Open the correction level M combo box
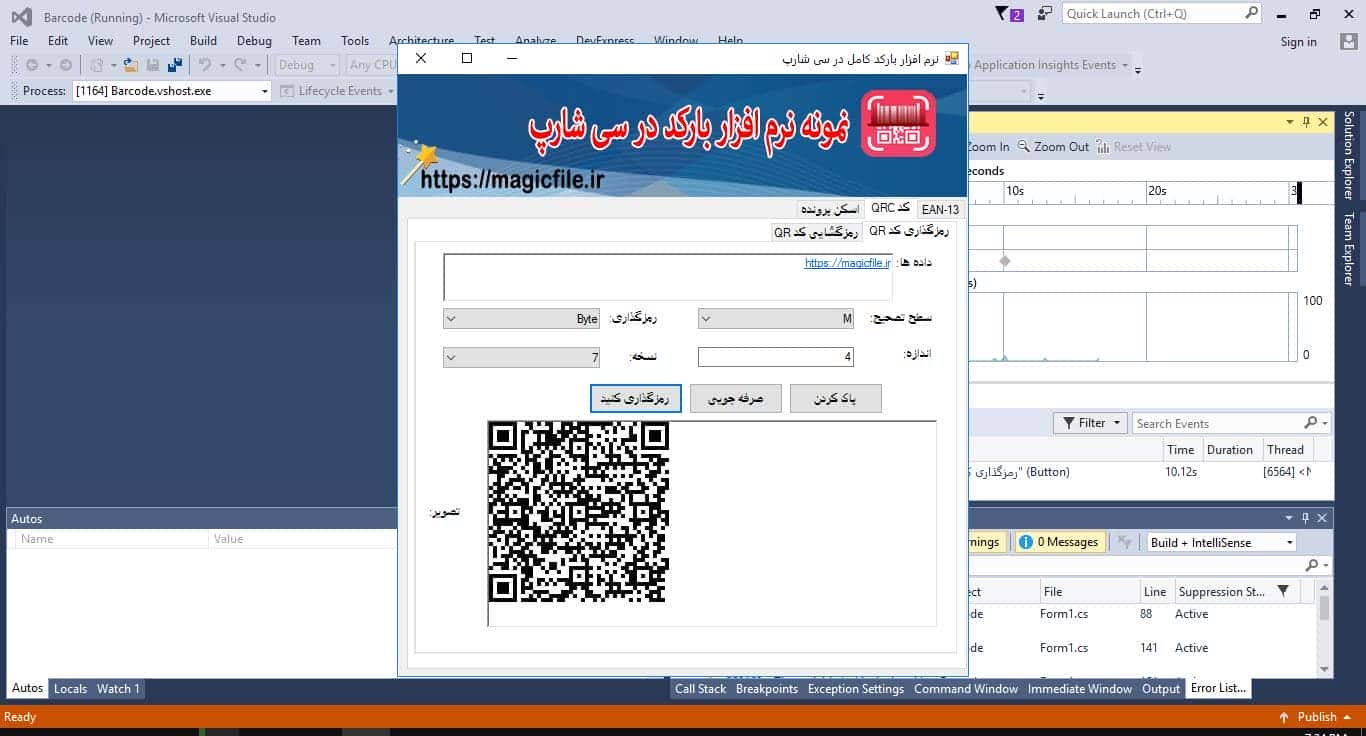Screen dimensions: 1366x736 776,319
